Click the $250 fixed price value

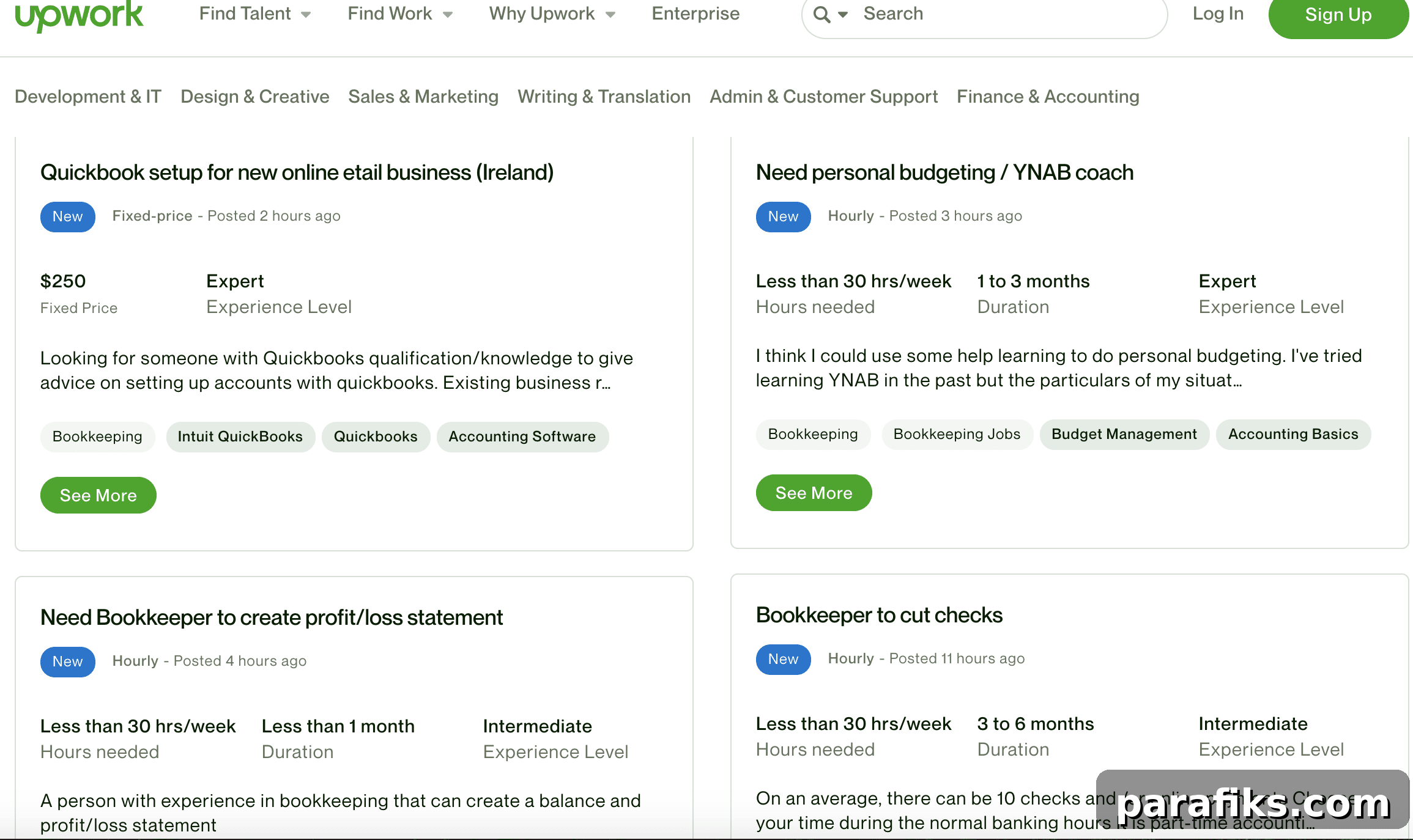[63, 281]
